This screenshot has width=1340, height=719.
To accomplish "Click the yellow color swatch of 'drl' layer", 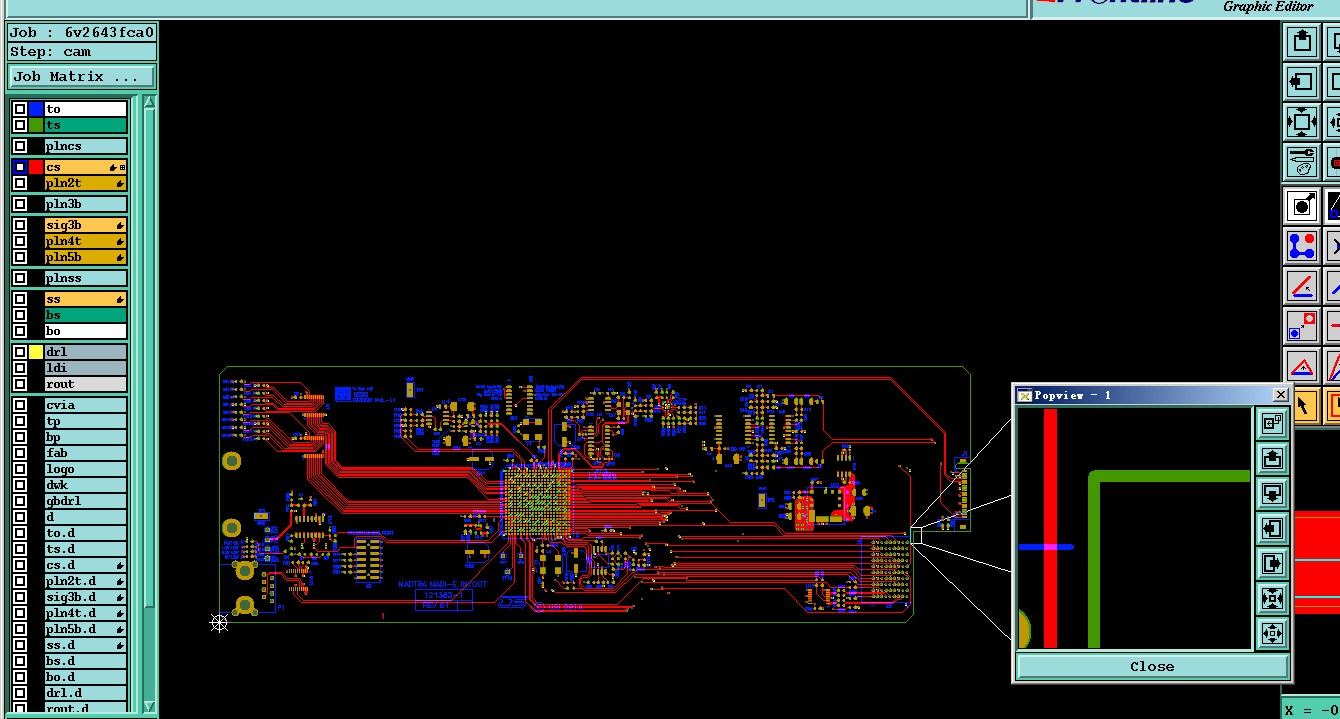I will pos(36,352).
